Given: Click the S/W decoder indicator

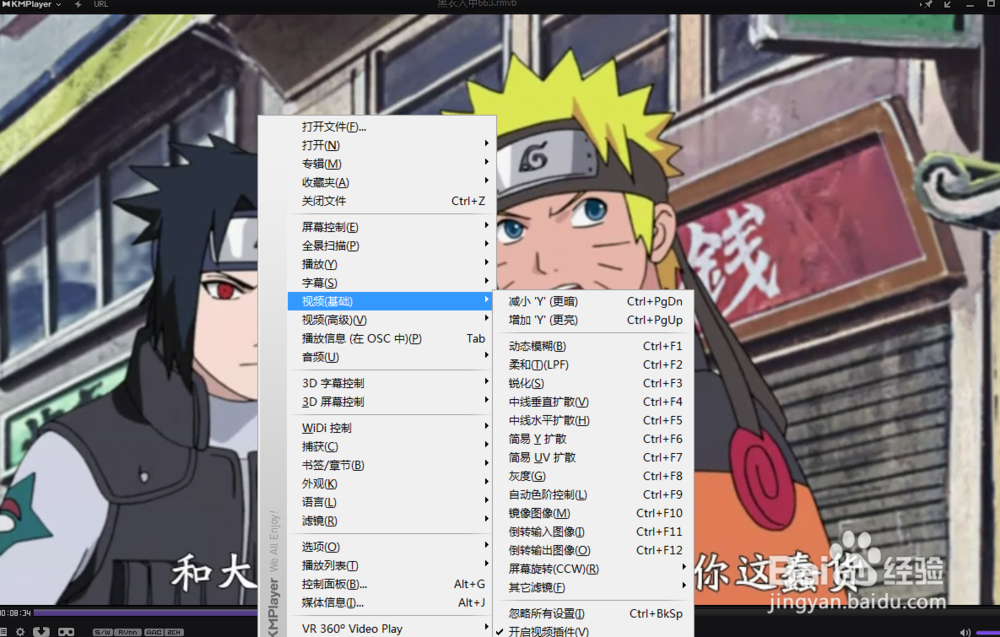Looking at the screenshot, I should click(103, 632).
